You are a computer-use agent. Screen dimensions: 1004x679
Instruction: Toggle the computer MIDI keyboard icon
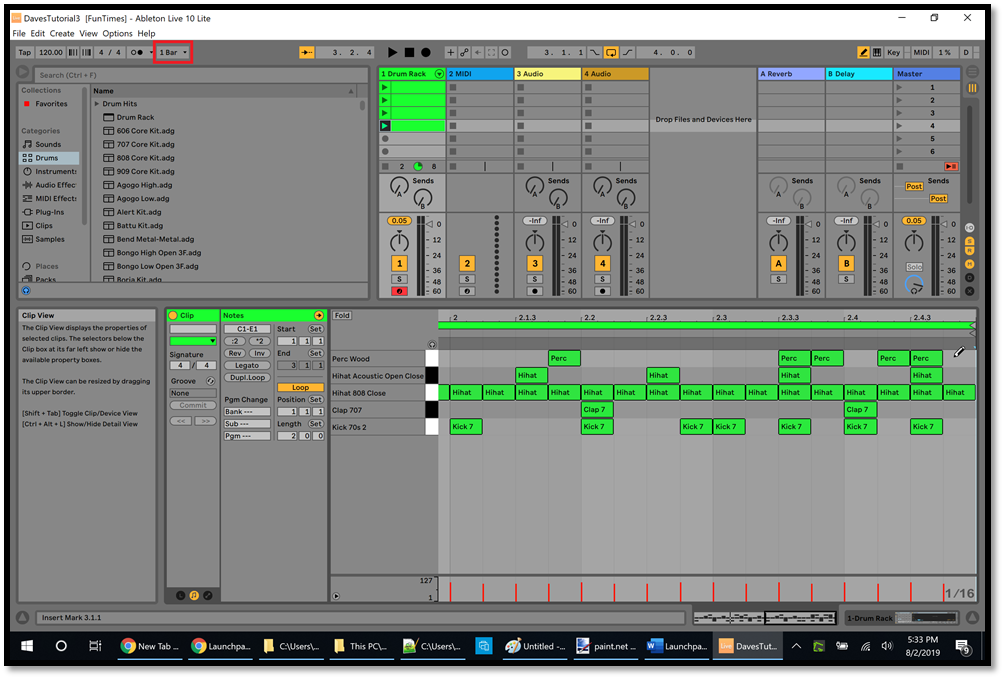pos(877,53)
